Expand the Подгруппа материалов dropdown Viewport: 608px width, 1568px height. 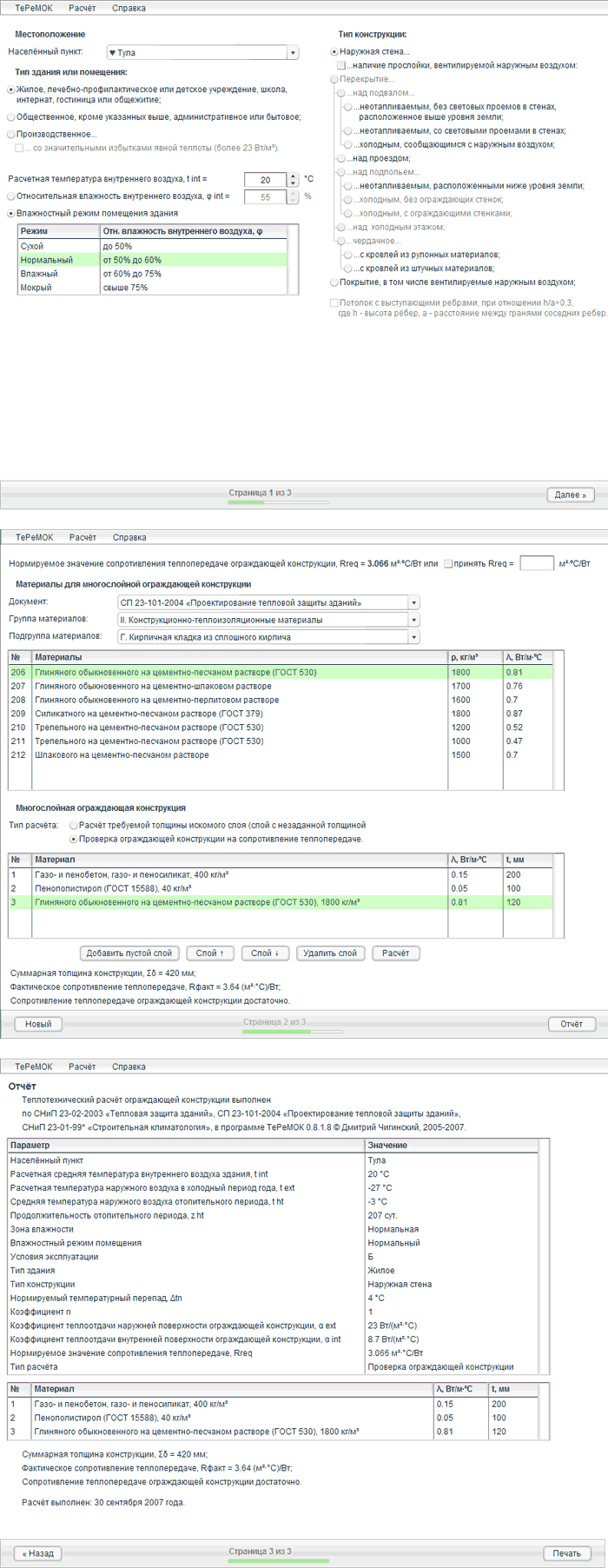click(x=413, y=637)
